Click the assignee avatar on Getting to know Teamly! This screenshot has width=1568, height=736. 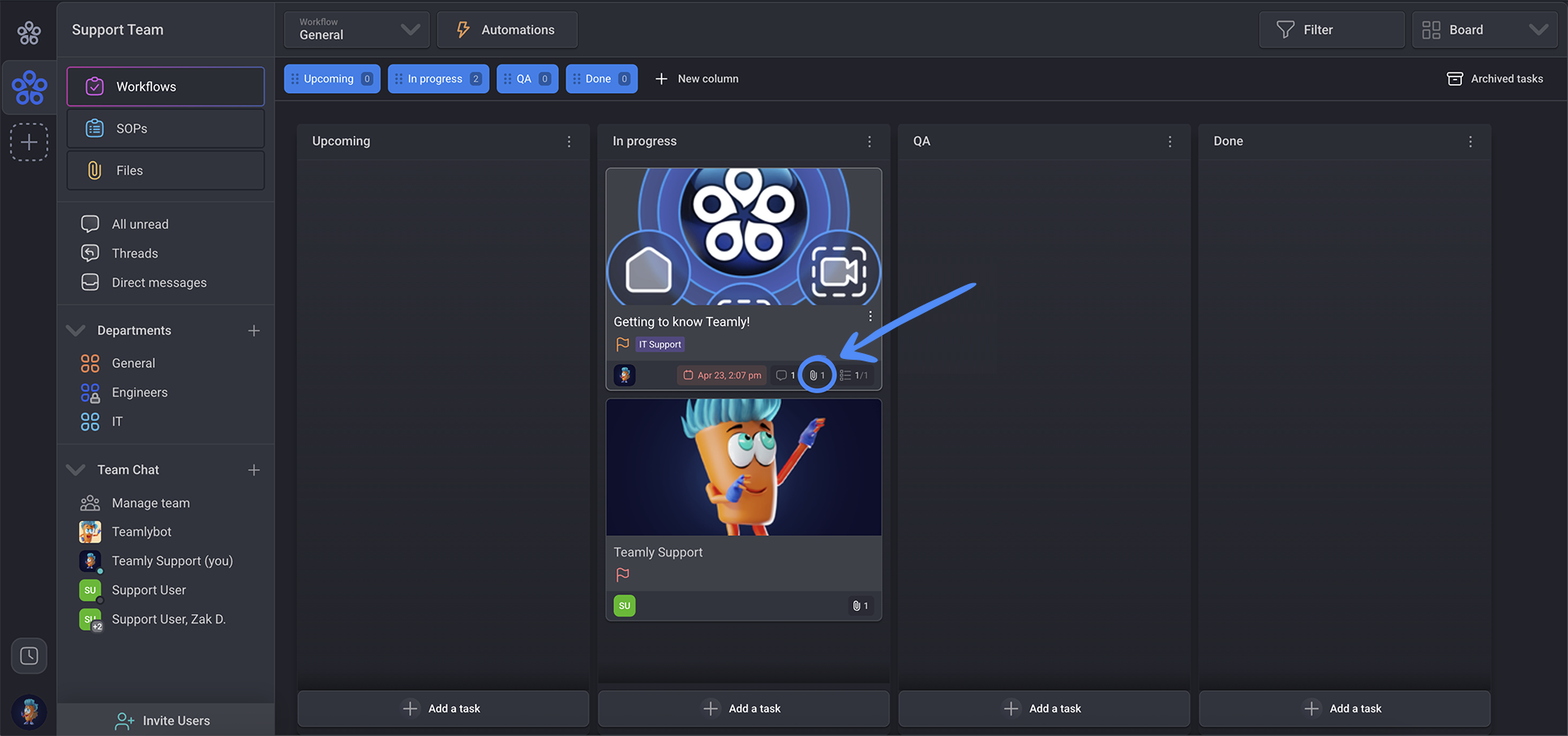pos(625,375)
